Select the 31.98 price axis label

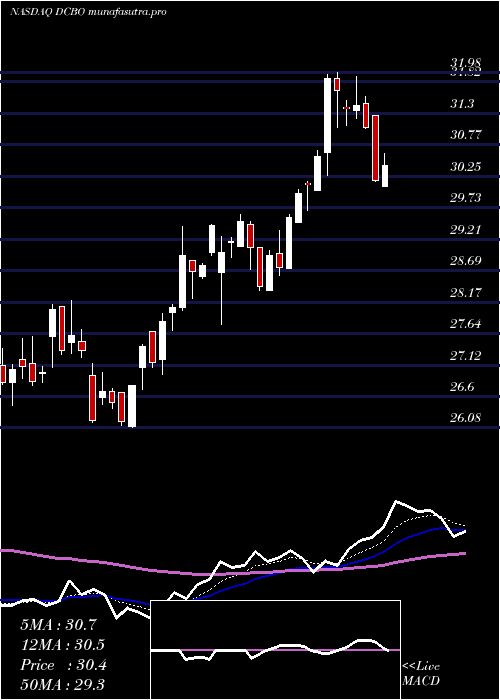coord(466,65)
